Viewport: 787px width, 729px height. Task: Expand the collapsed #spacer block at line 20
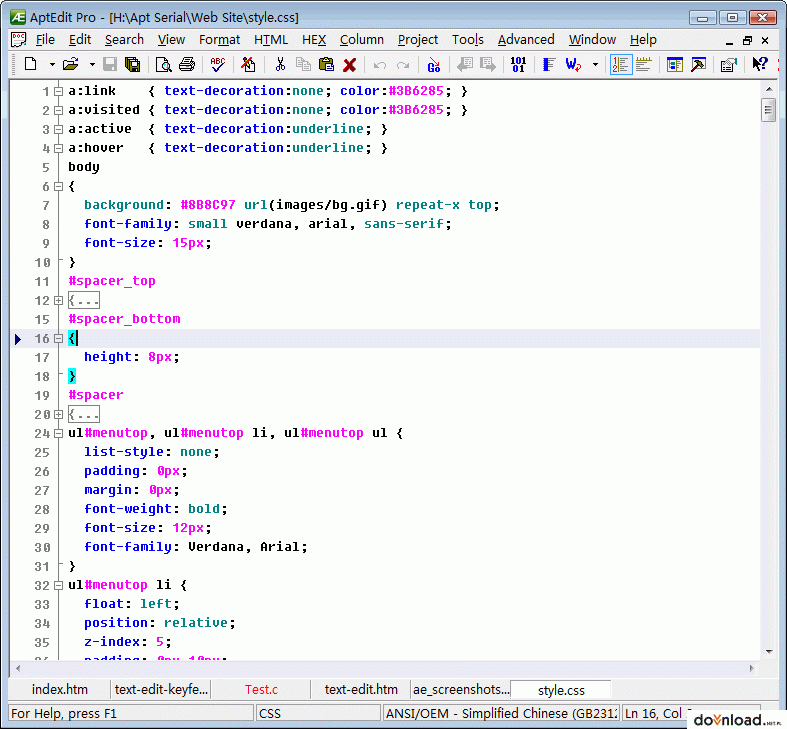[58, 414]
